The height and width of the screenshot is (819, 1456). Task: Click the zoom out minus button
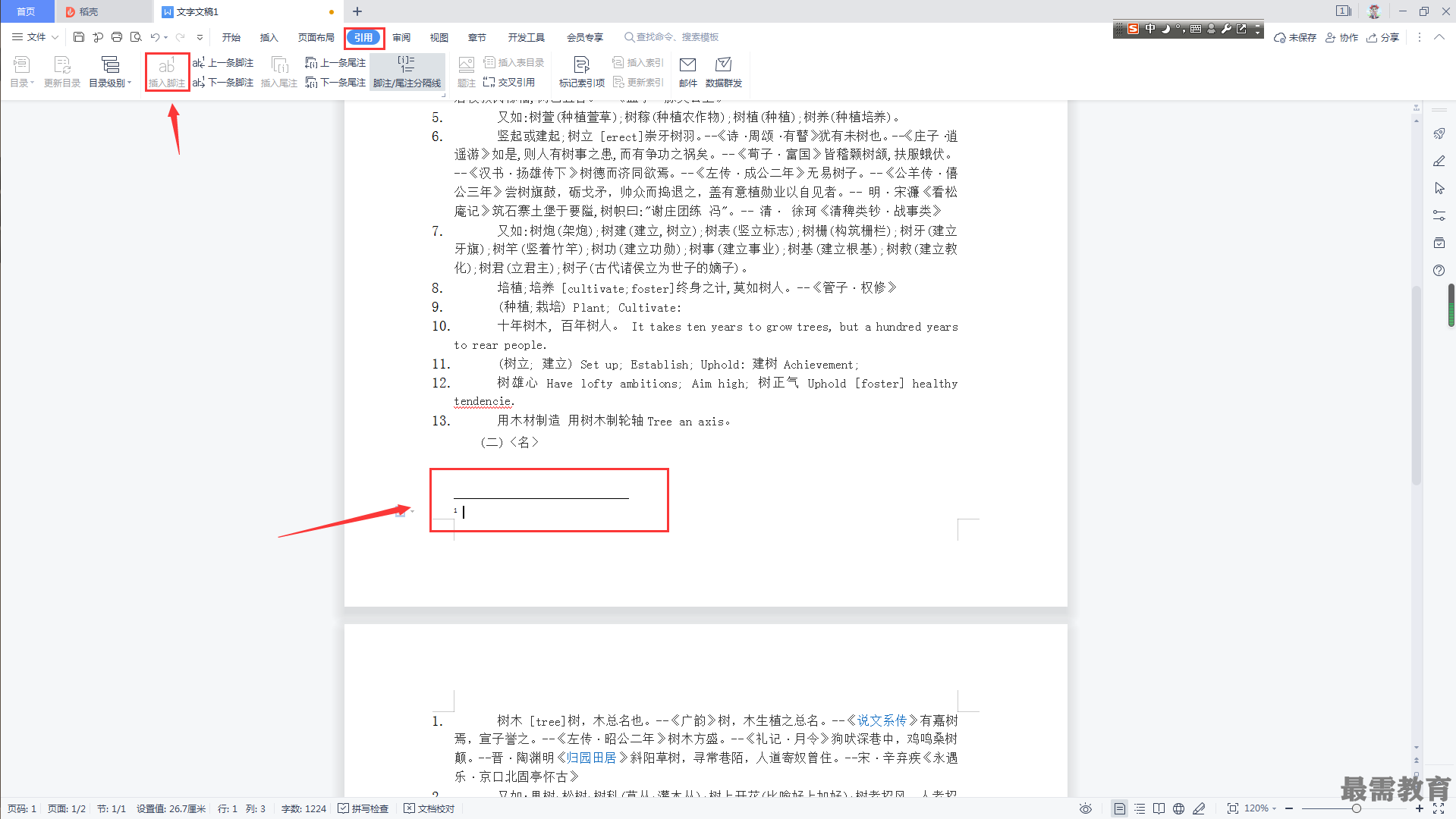tap(1289, 808)
